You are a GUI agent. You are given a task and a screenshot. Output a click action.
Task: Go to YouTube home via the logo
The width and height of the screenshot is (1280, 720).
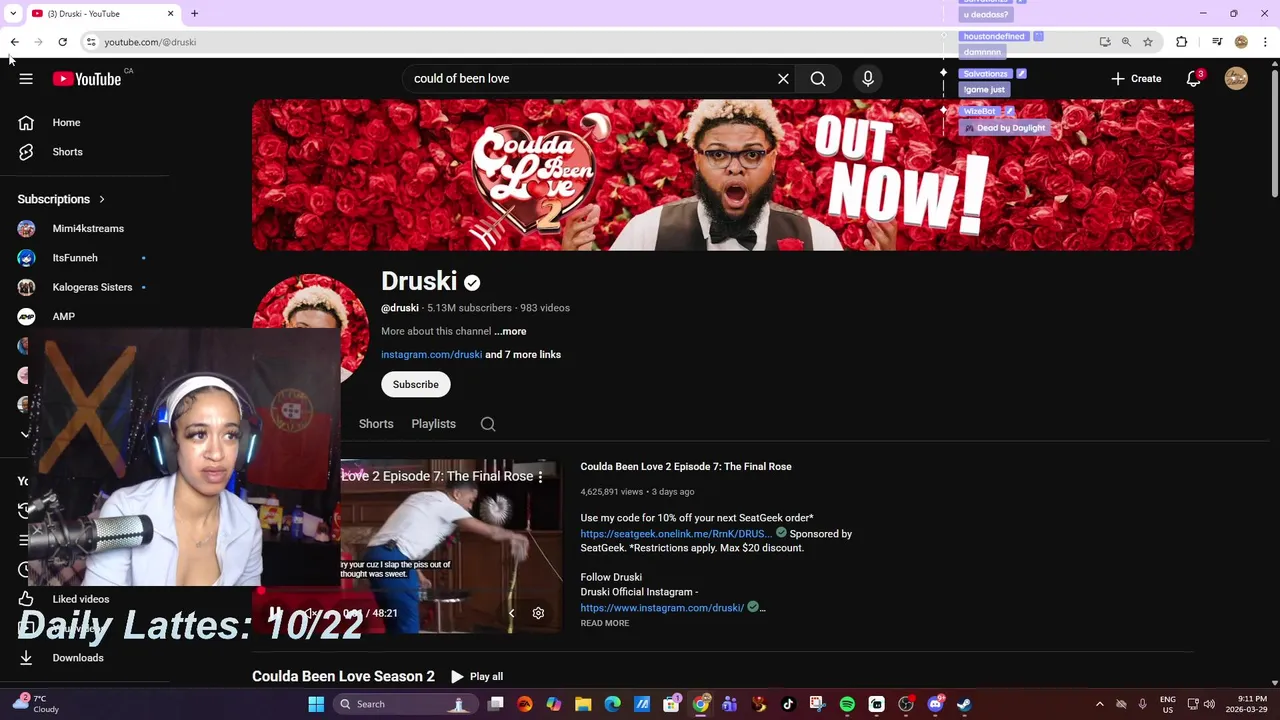pos(87,79)
